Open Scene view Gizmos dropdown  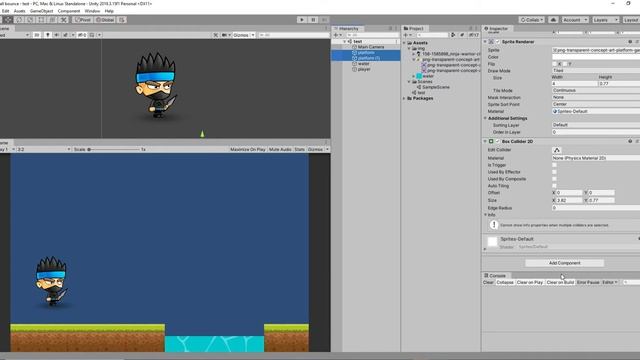[x=243, y=35]
